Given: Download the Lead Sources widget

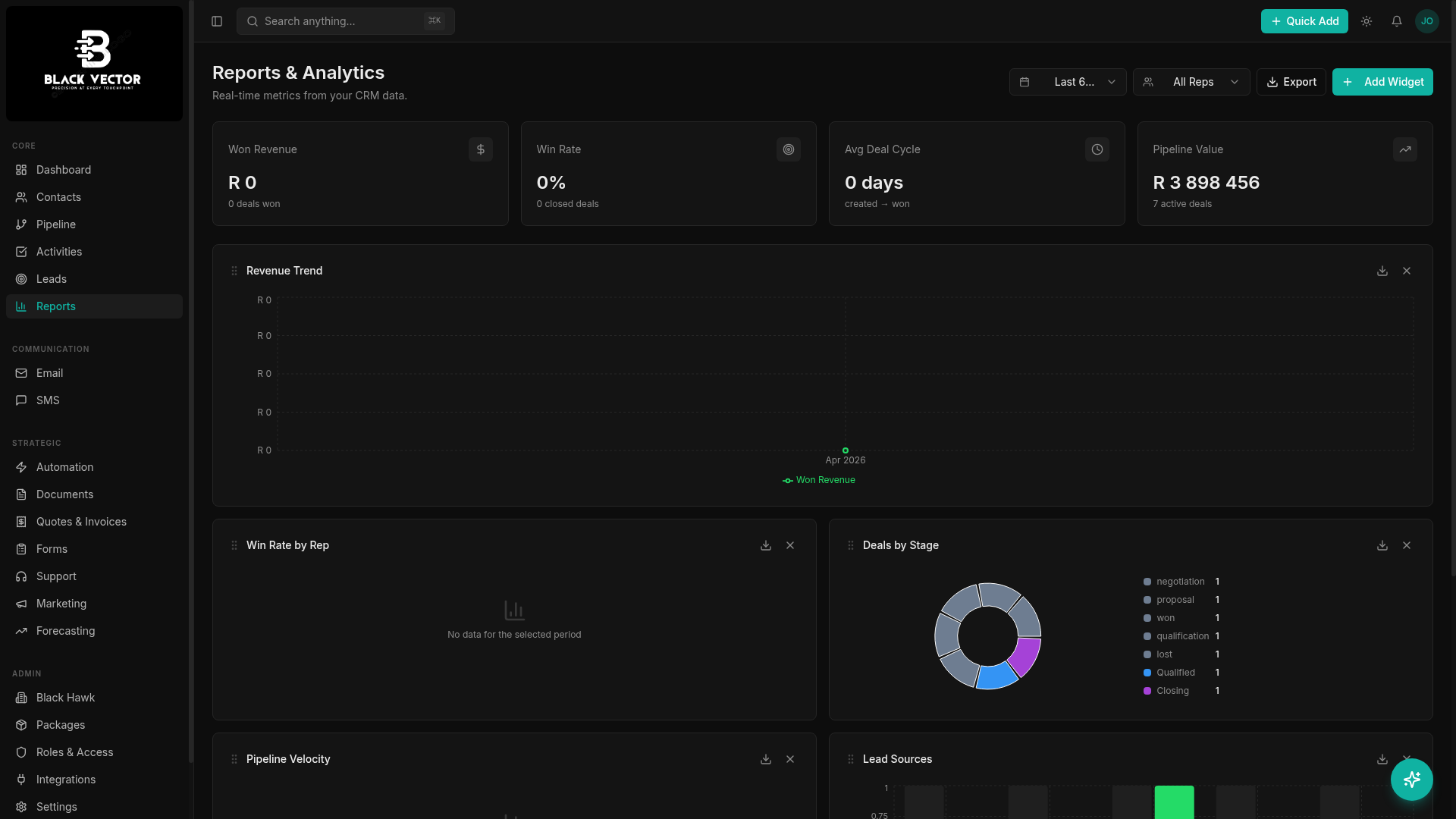Looking at the screenshot, I should tap(1382, 759).
